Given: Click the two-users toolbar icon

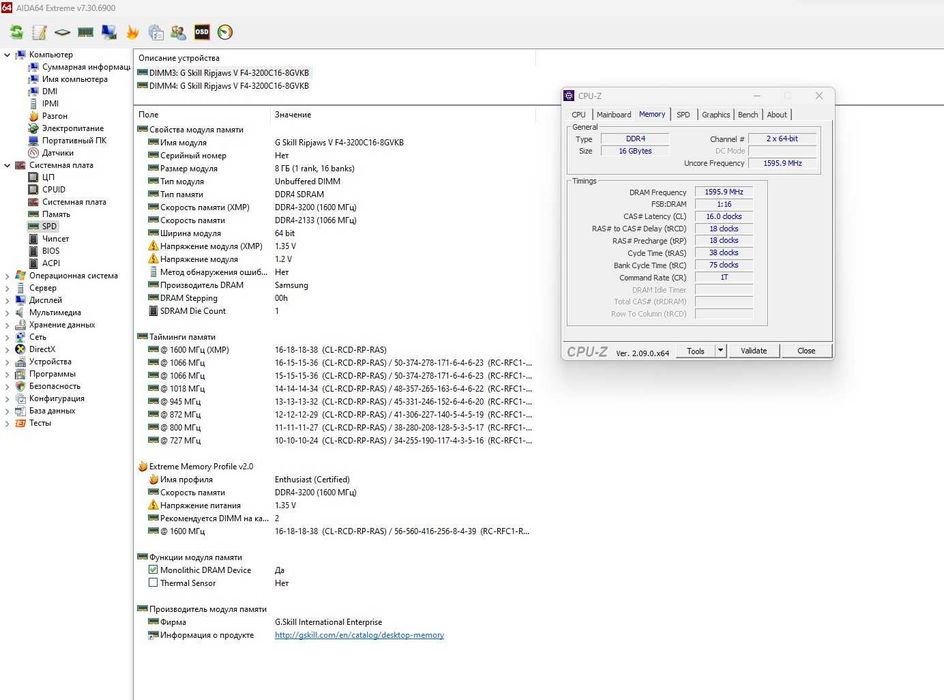Looking at the screenshot, I should (x=178, y=33).
